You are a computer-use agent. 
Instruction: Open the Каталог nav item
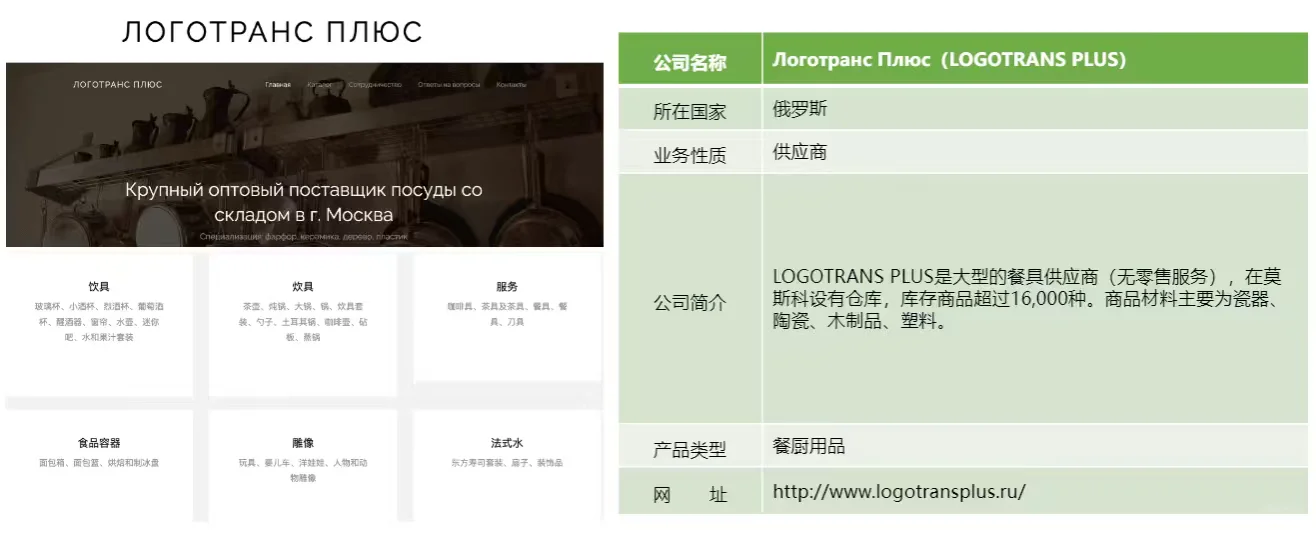pos(320,85)
